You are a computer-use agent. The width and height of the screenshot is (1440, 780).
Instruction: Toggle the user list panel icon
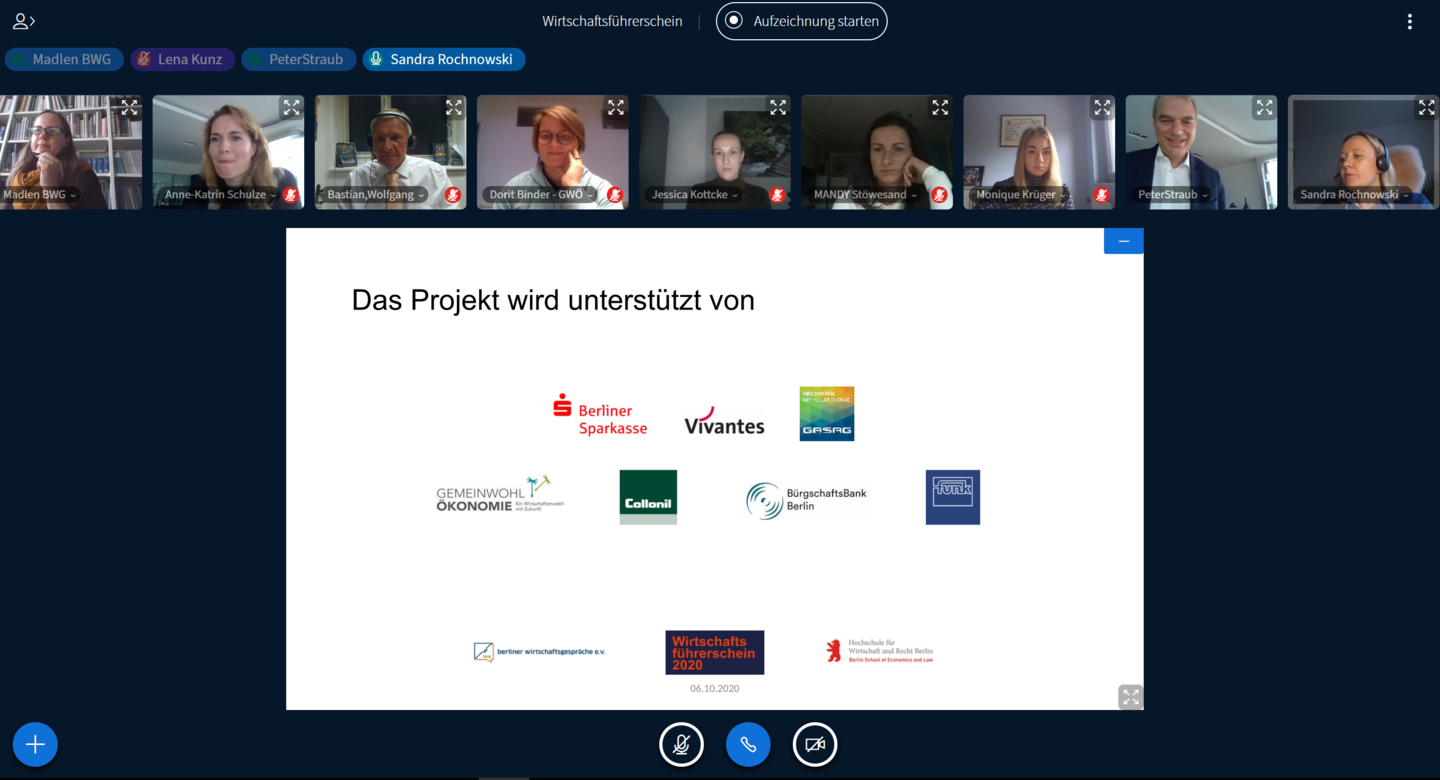[23, 21]
